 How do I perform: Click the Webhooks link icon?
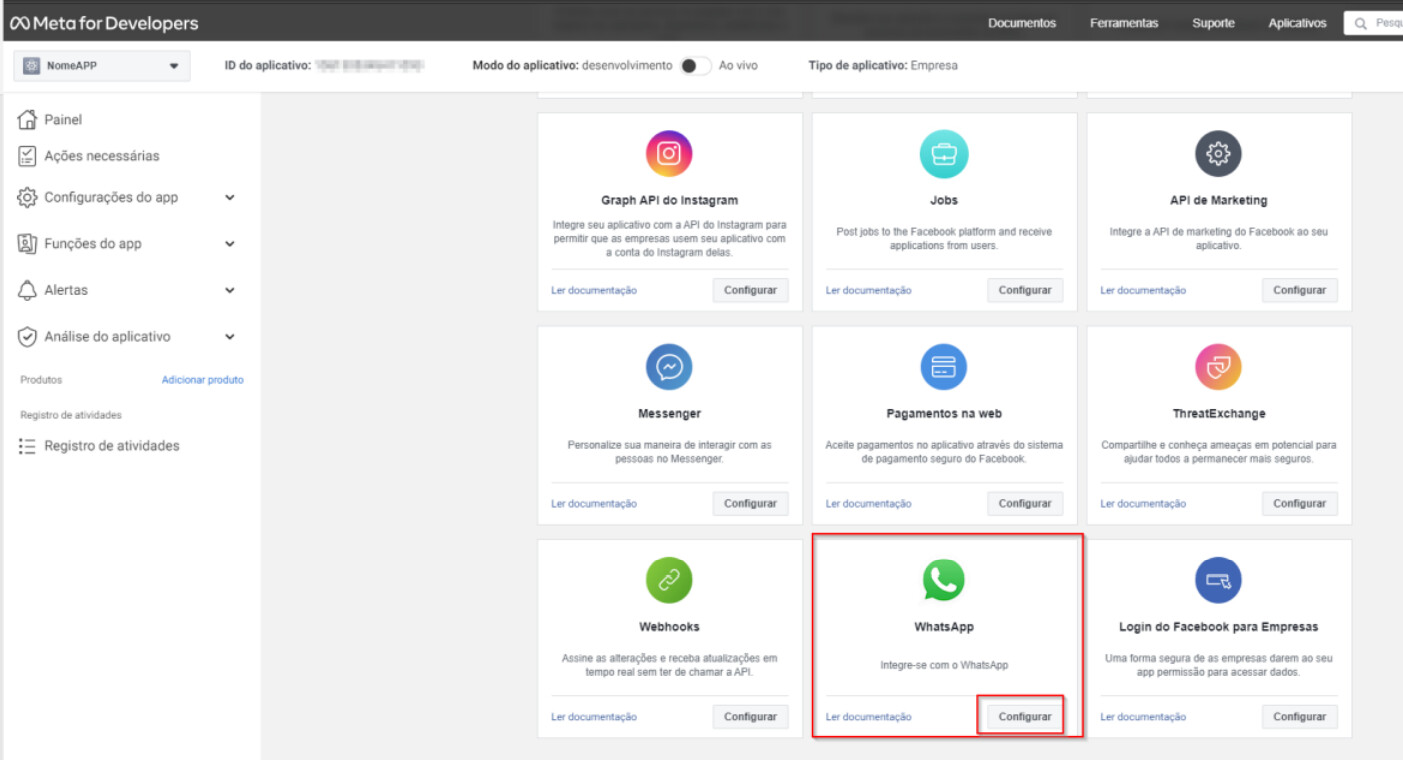669,581
